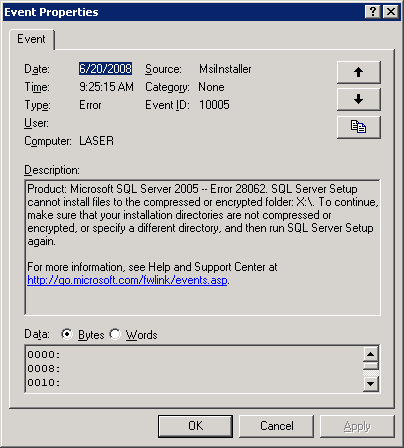Go to next event with down arrow
Screen dimensions: 404x448
[359, 99]
